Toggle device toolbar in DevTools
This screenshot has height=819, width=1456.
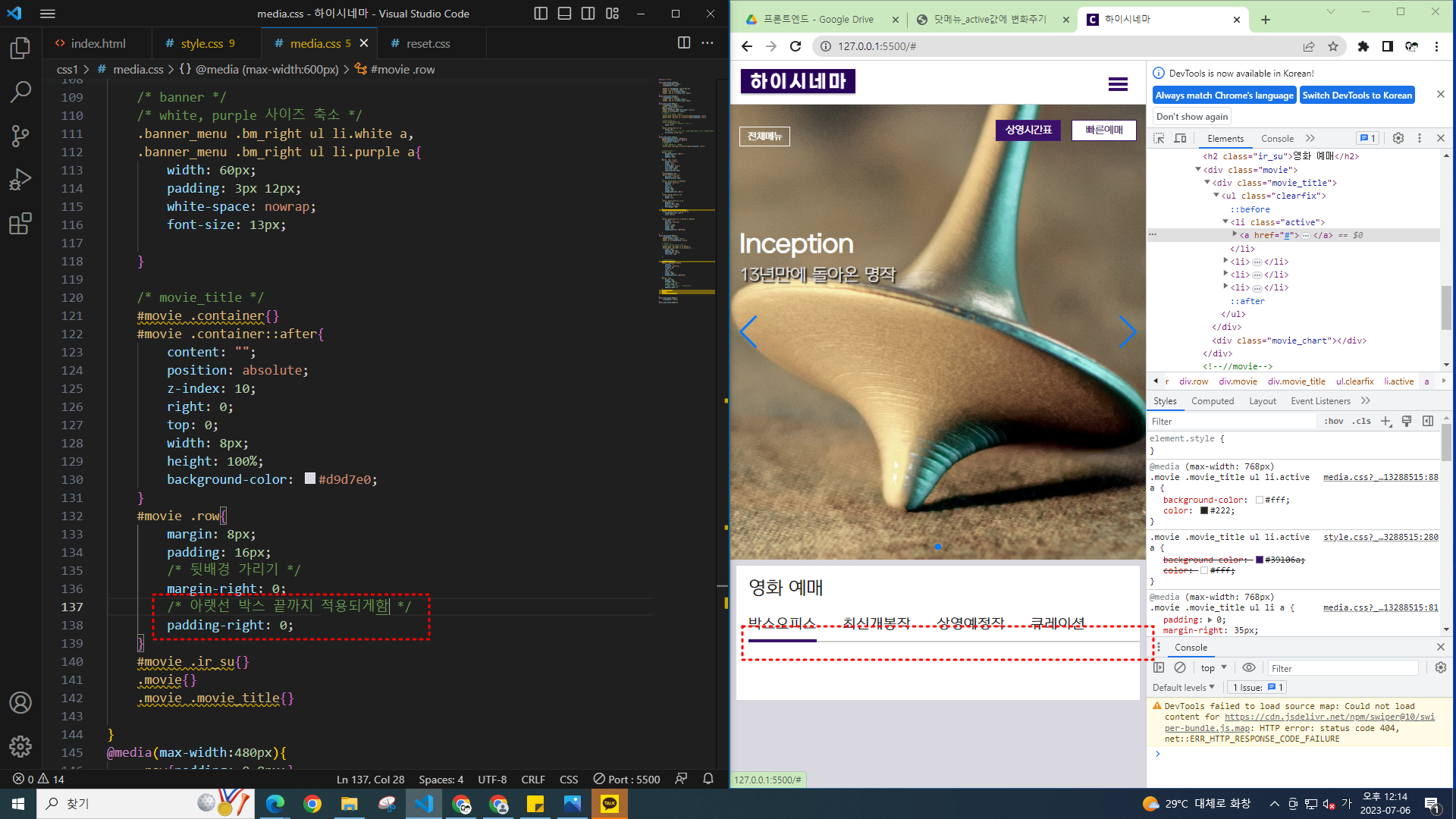click(x=1180, y=138)
